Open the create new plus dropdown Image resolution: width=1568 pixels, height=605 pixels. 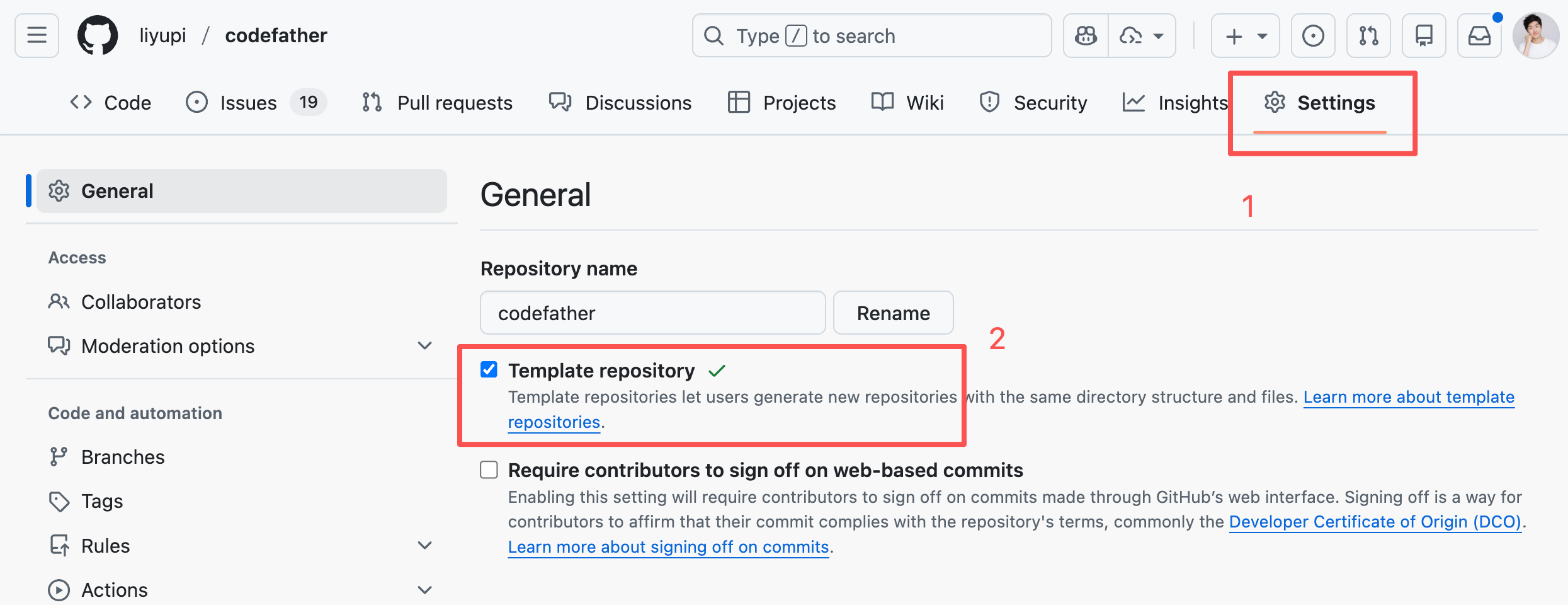[x=1245, y=36]
